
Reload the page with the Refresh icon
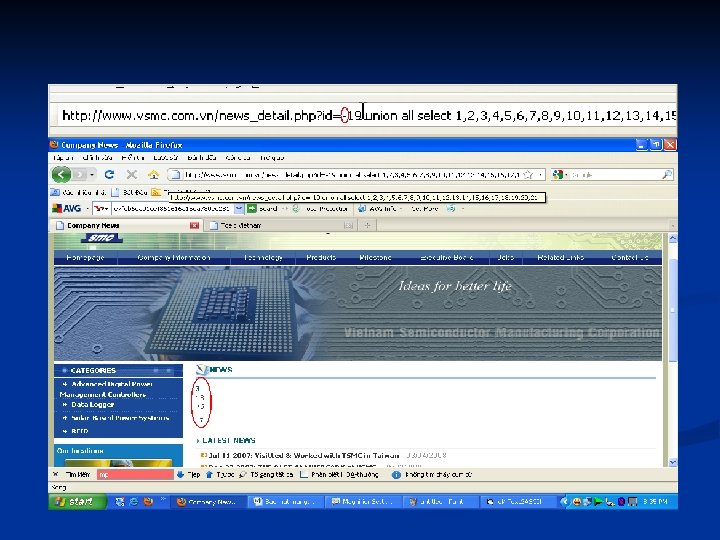109,174
